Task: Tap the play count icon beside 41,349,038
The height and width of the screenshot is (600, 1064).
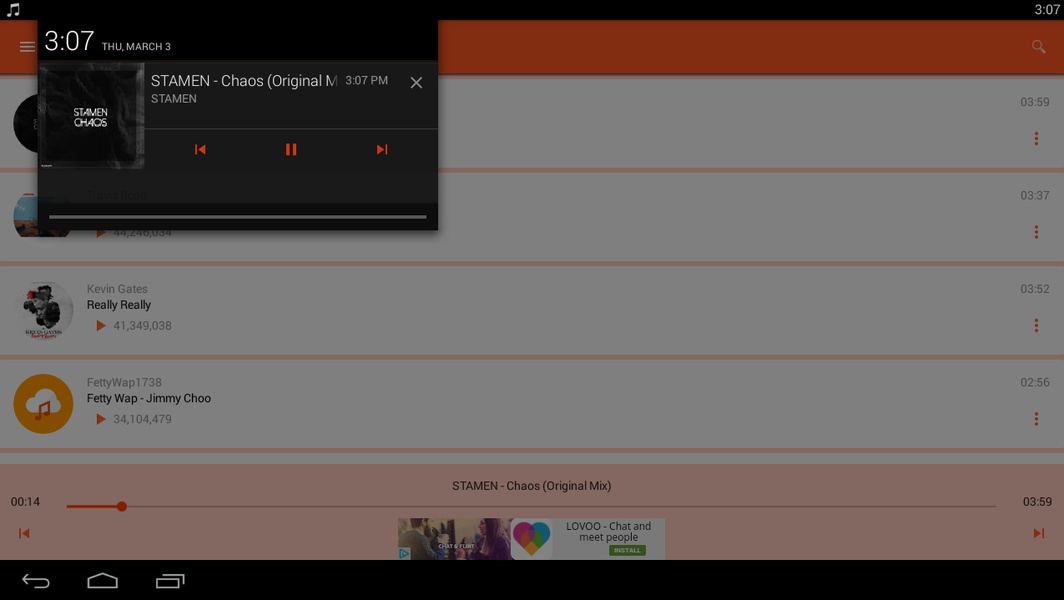Action: pos(100,326)
